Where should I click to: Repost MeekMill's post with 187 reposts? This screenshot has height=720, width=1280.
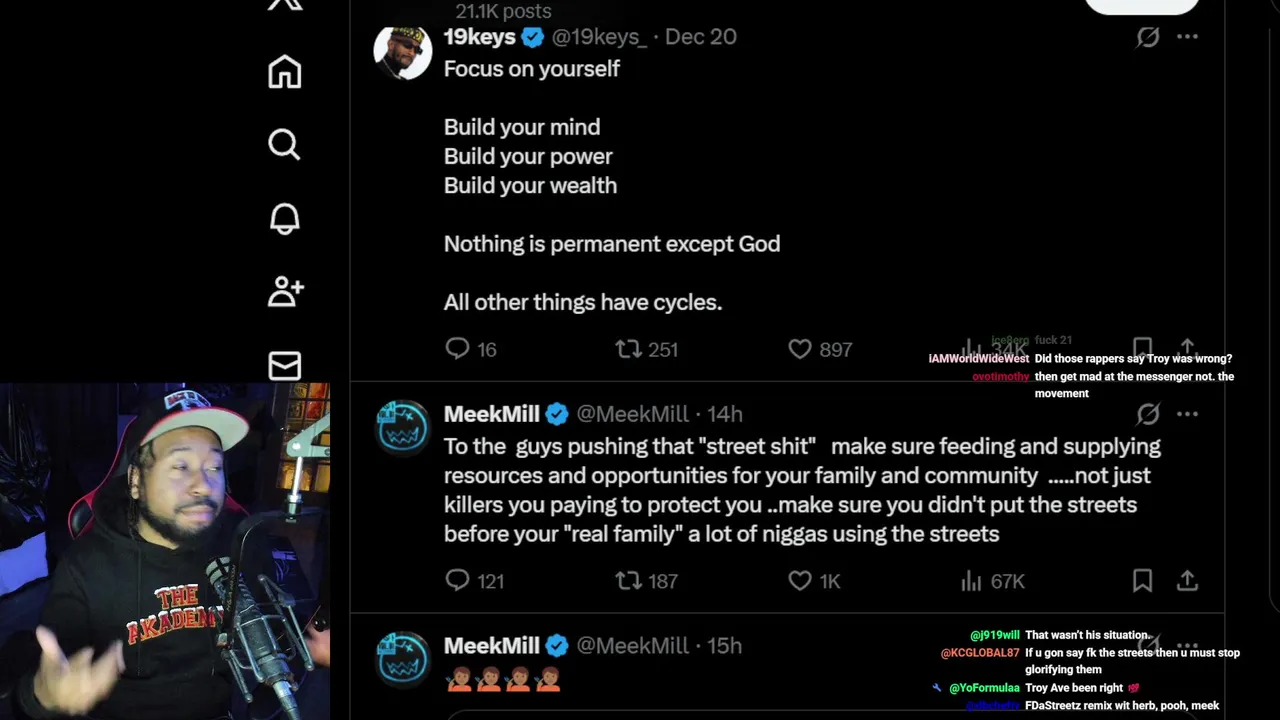tap(628, 580)
